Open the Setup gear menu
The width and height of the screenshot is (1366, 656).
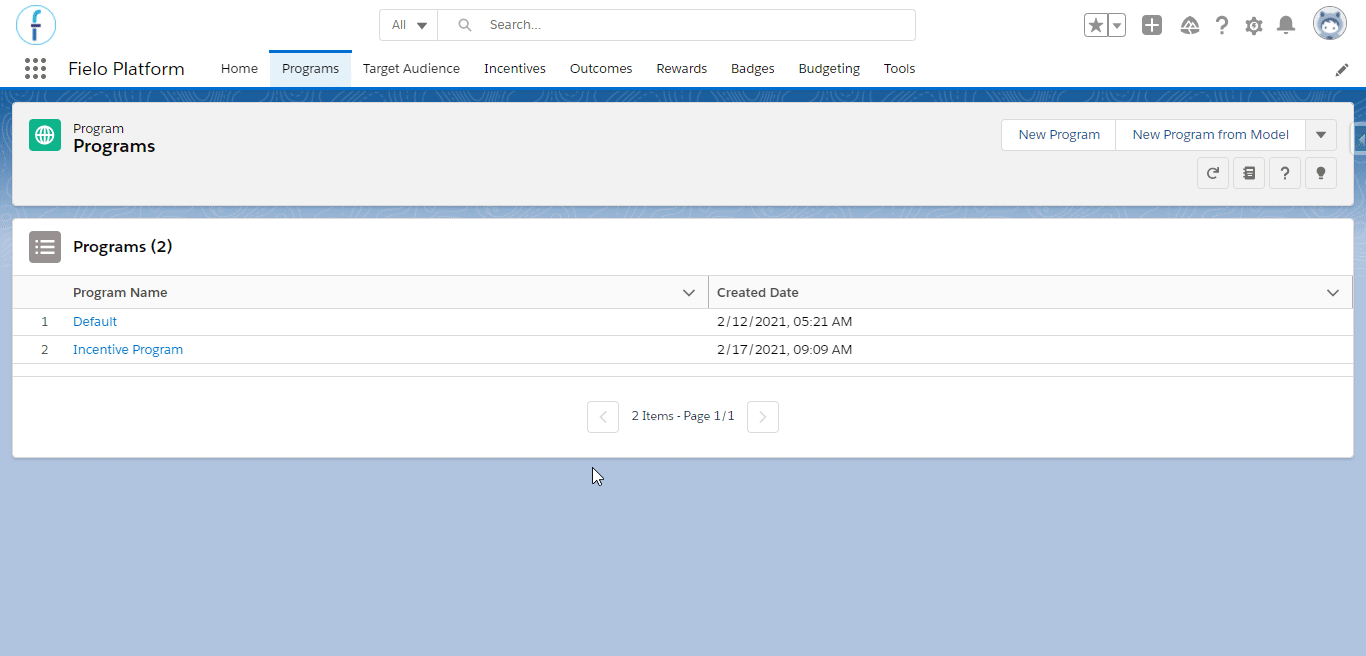1254,25
